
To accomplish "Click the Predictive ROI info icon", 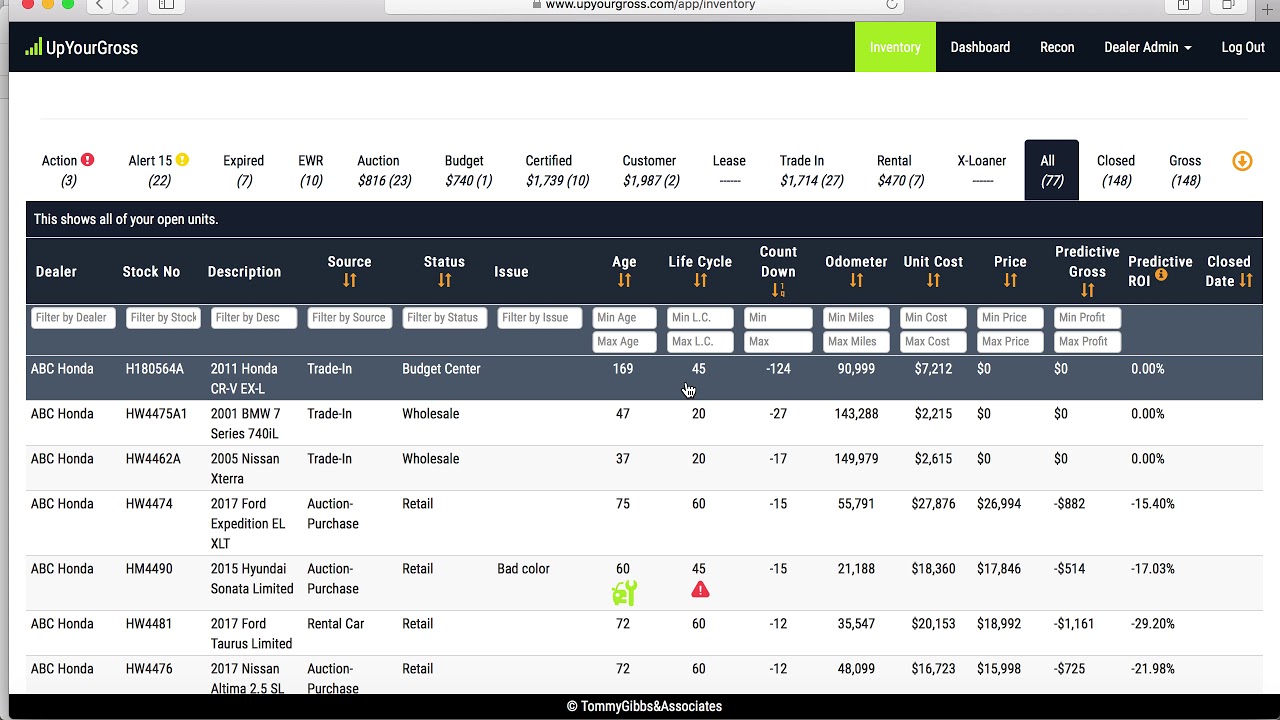I will 1161,275.
